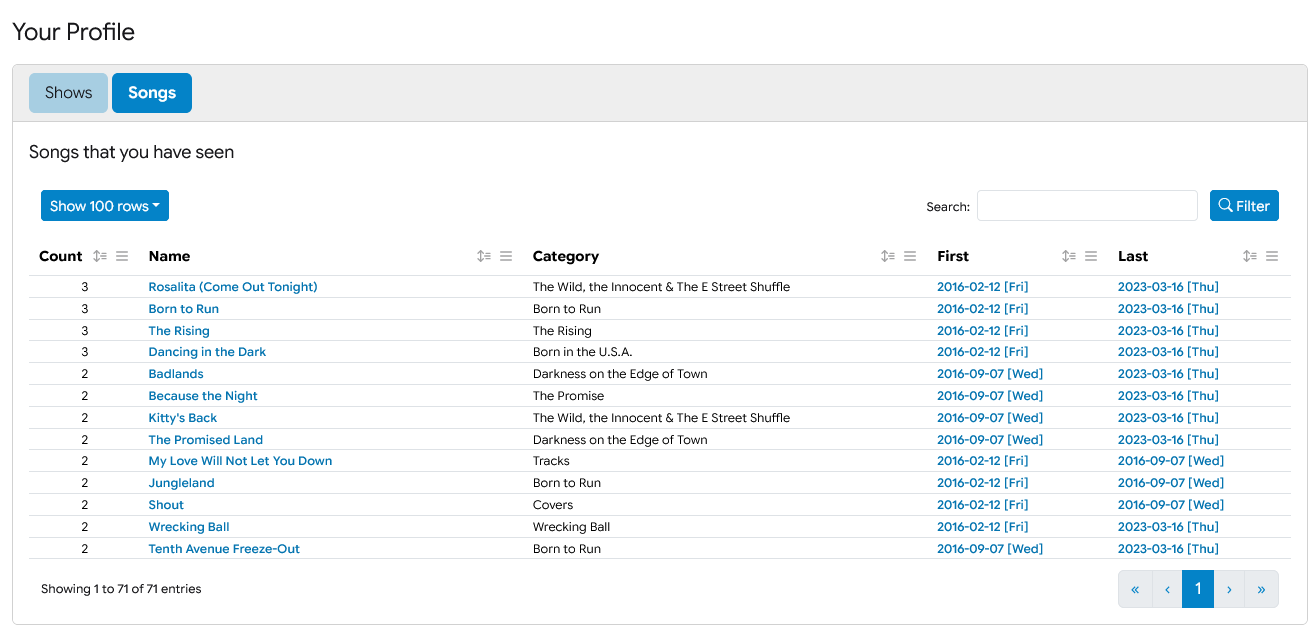Screen dimensions: 1314x635
Task: Sort by First date column icon
Action: click(1069, 256)
